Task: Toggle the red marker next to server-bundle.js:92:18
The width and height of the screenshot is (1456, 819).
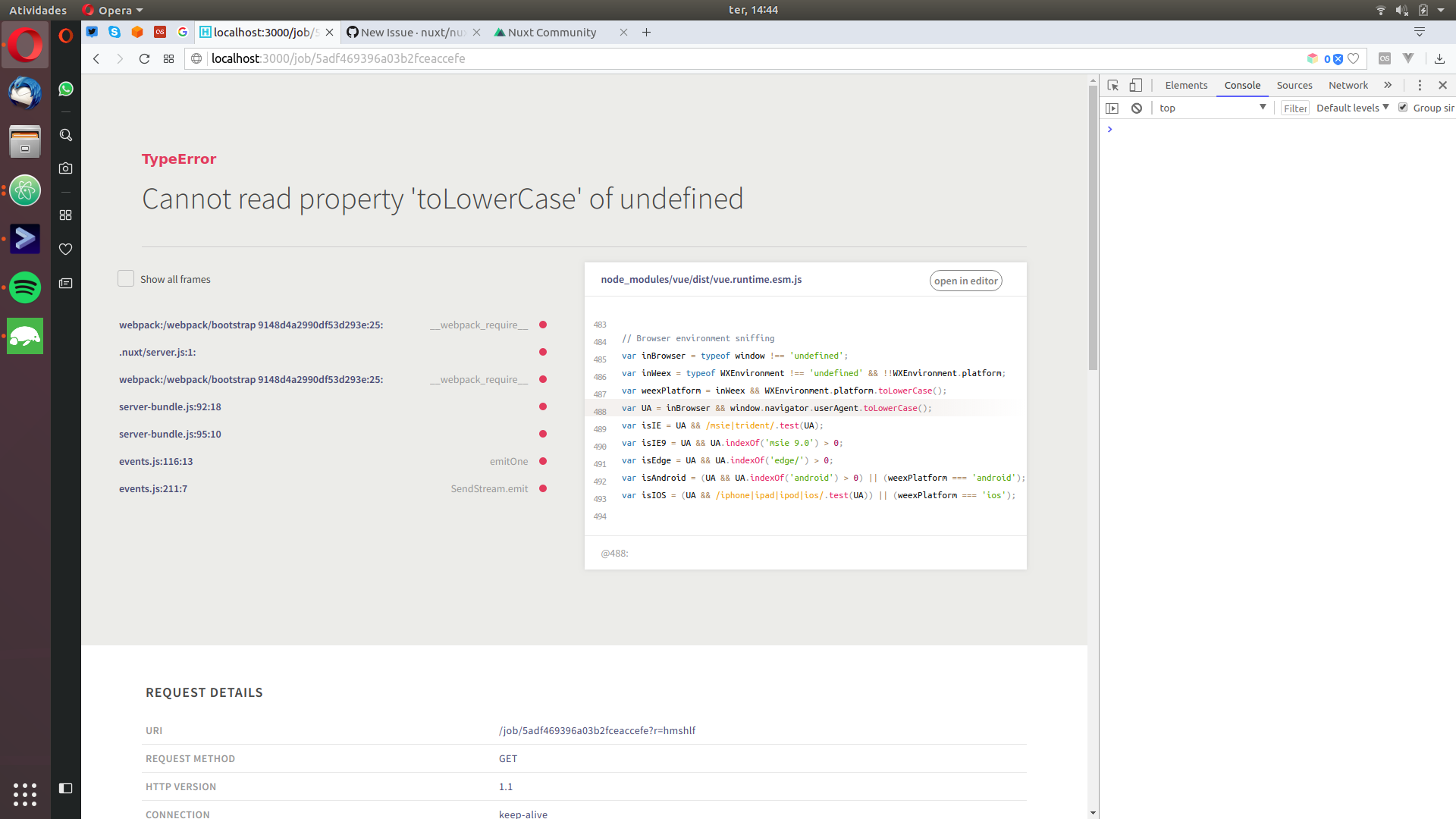Action: coord(543,406)
